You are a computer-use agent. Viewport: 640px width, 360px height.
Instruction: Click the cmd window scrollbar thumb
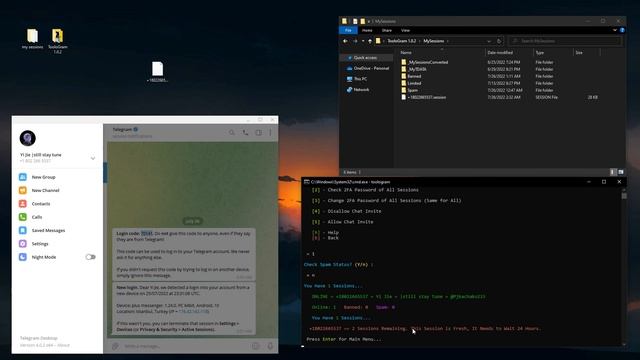(624, 196)
